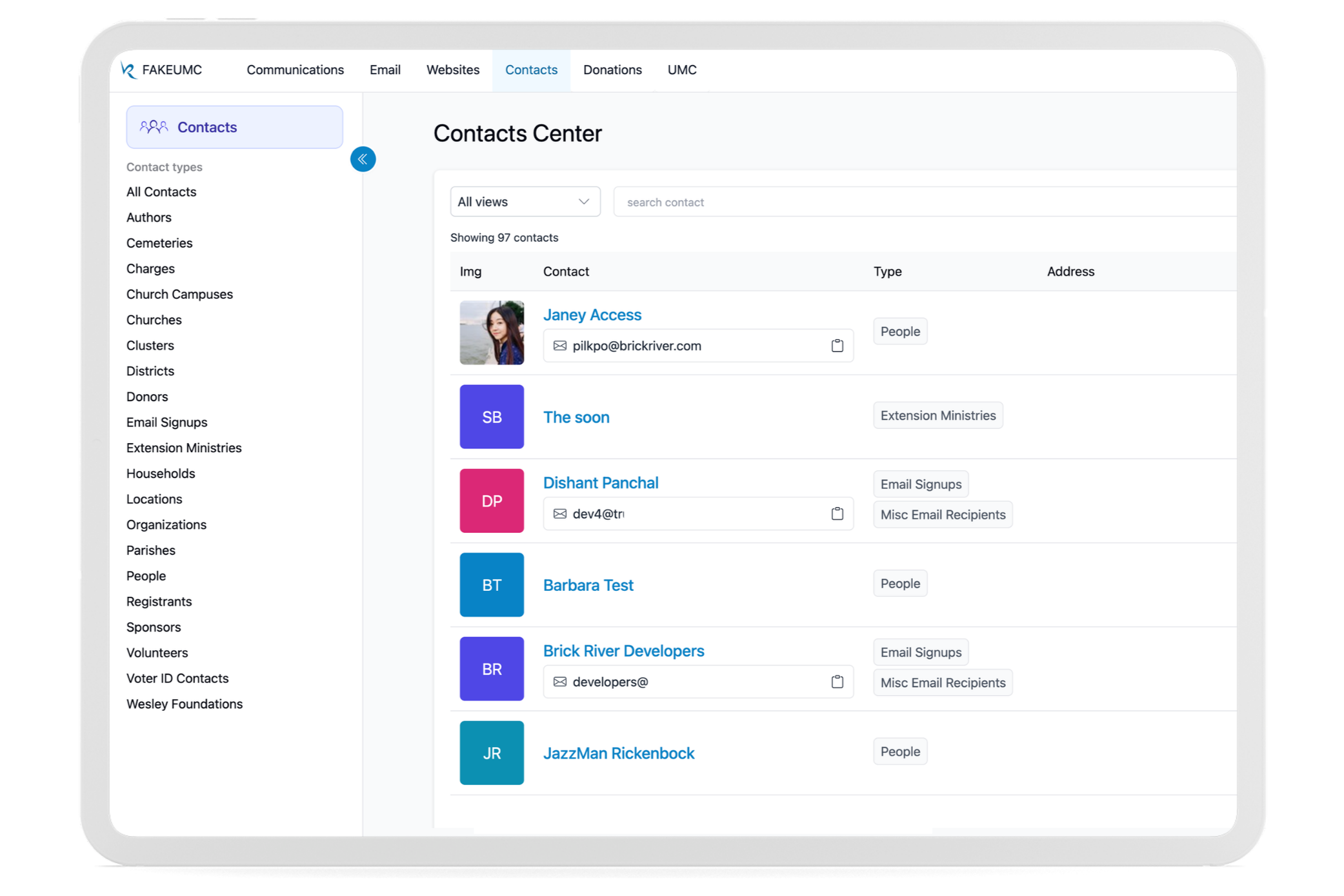Open the Websites tab
The image size is (1344, 896).
pos(452,70)
